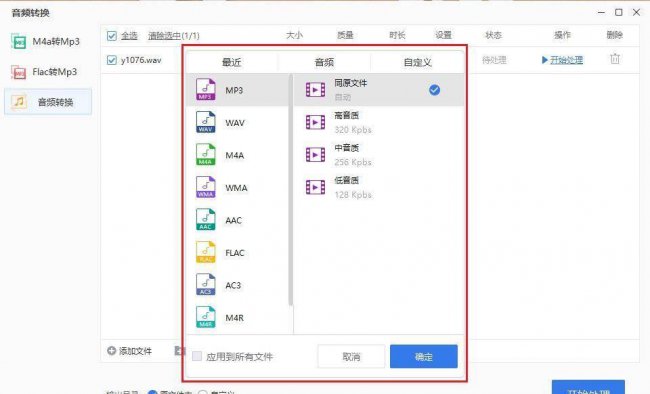The image size is (650, 394).
Task: Switch to the 最近 tab
Action: click(x=232, y=62)
